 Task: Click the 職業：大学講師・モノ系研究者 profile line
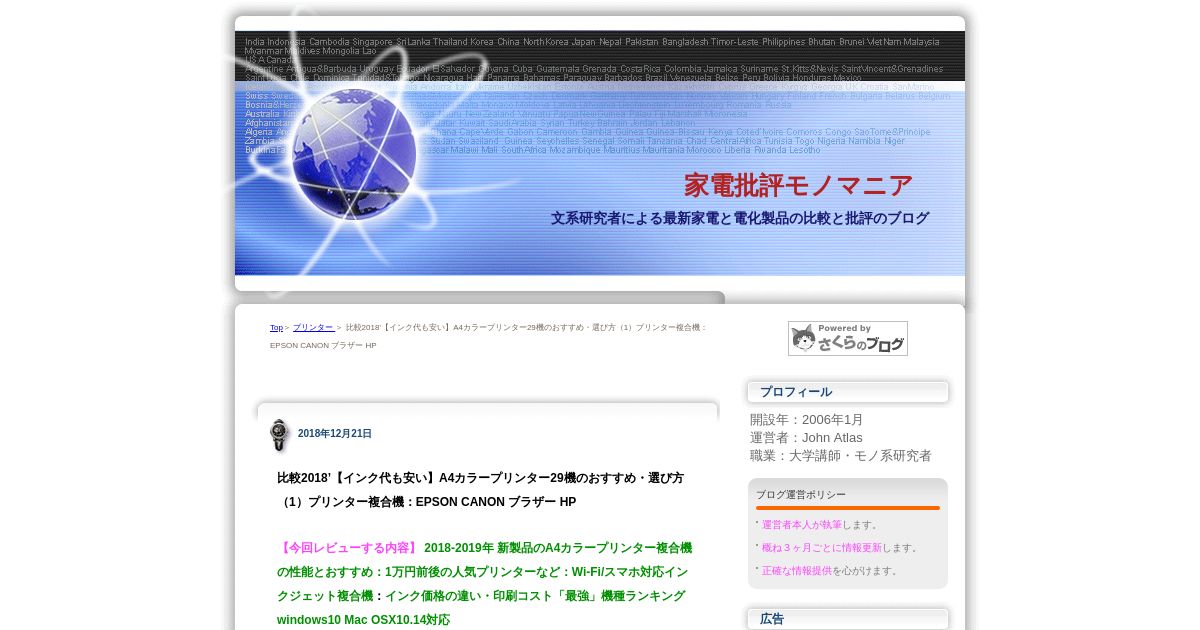pyautogui.click(x=841, y=456)
